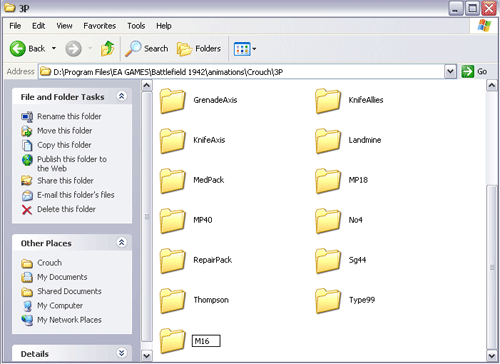
Task: Click the Up one level folder icon
Action: 107,49
